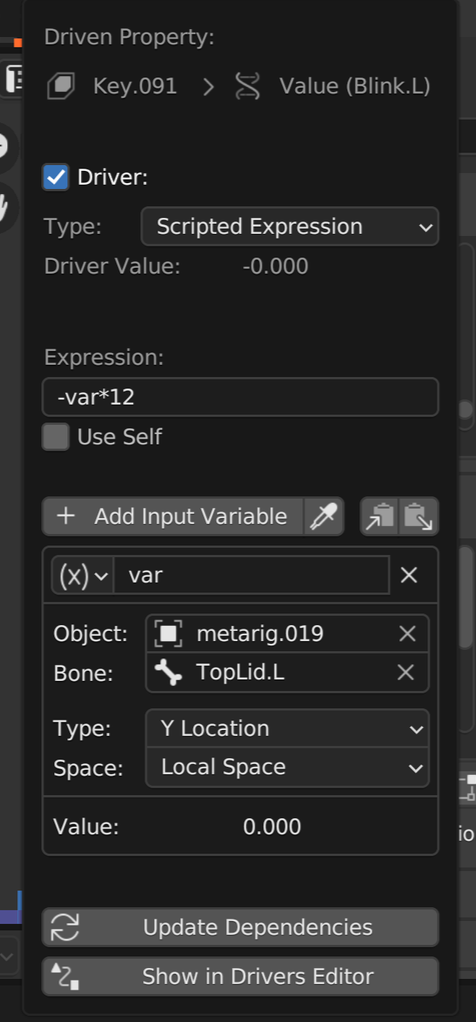Clear the metarig.019 object field
The height and width of the screenshot is (1022, 476).
pyautogui.click(x=407, y=634)
